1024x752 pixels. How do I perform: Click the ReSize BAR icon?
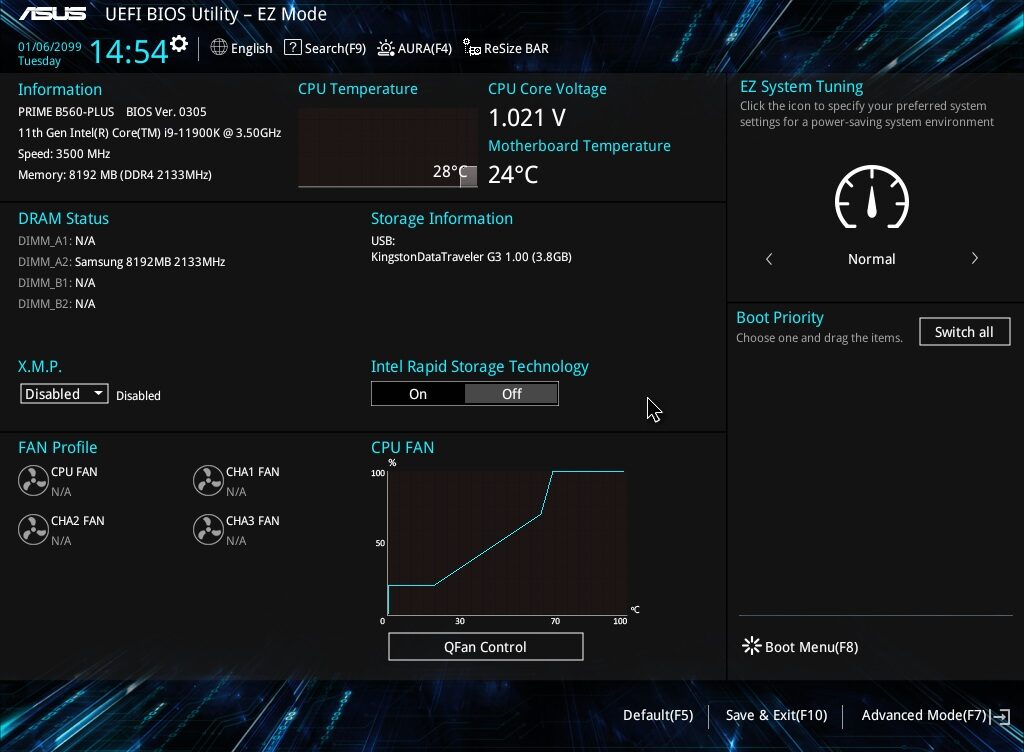[x=472, y=47]
